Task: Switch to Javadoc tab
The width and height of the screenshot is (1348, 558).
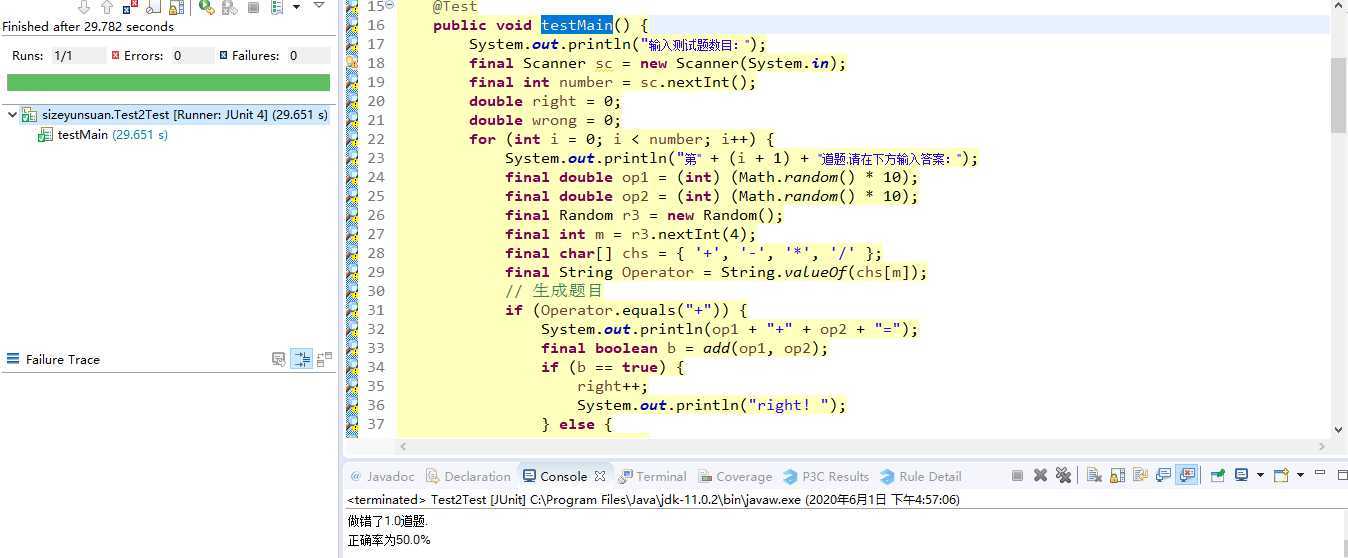Action: click(x=383, y=476)
